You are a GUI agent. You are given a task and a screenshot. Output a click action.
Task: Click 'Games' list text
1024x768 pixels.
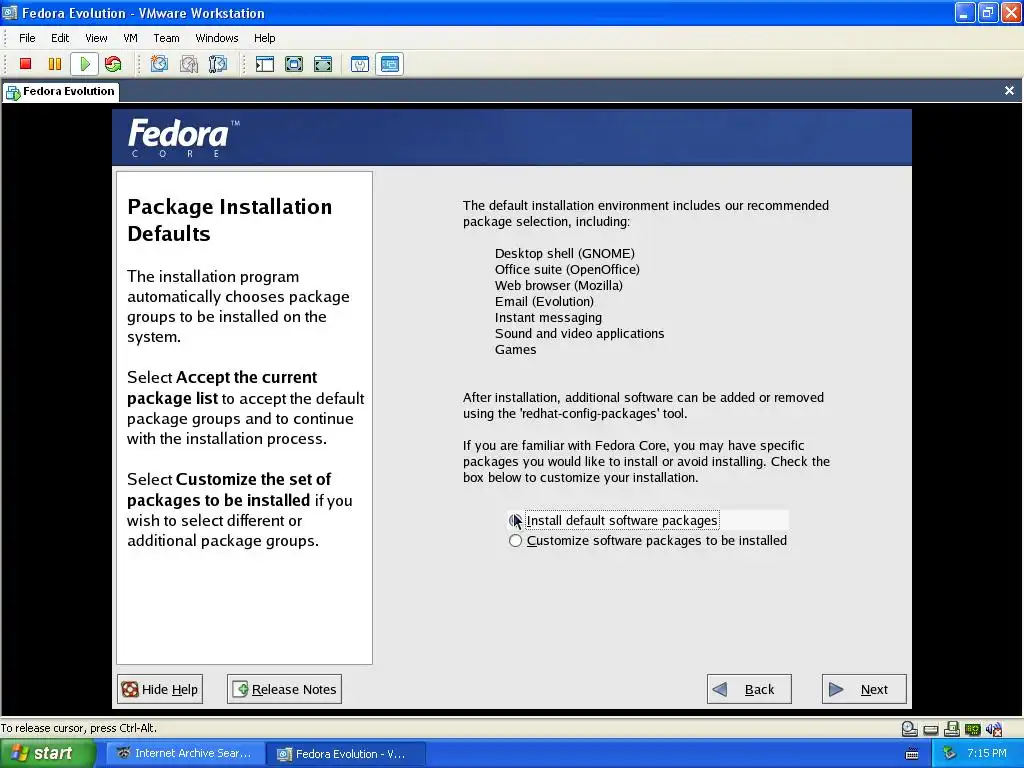[x=515, y=349]
